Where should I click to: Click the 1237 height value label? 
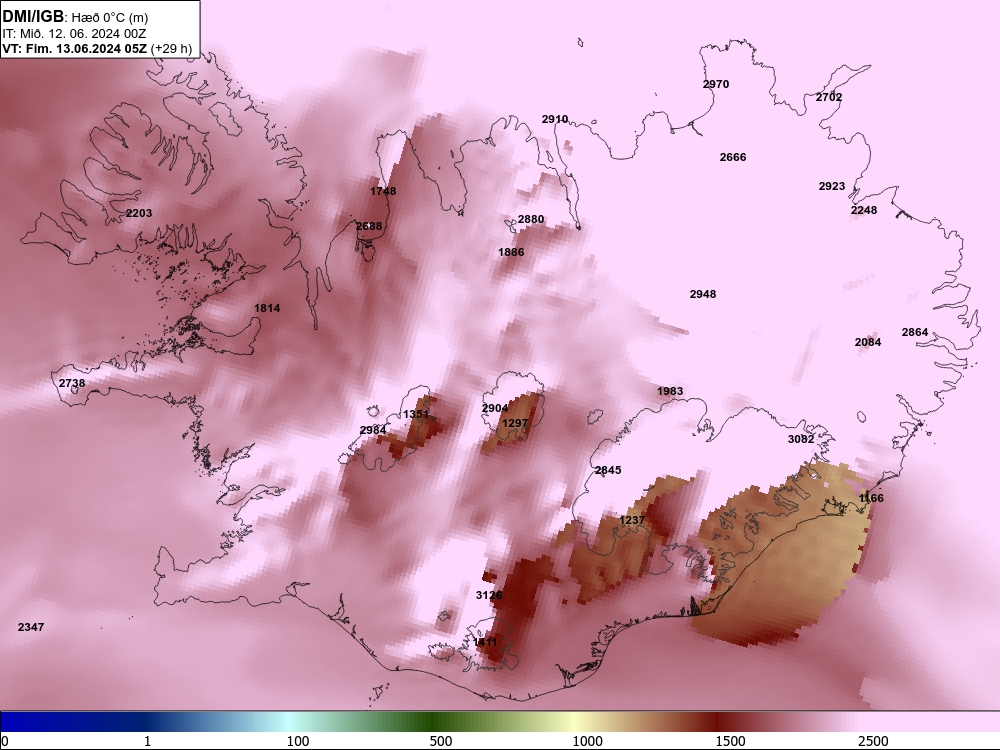coord(632,520)
